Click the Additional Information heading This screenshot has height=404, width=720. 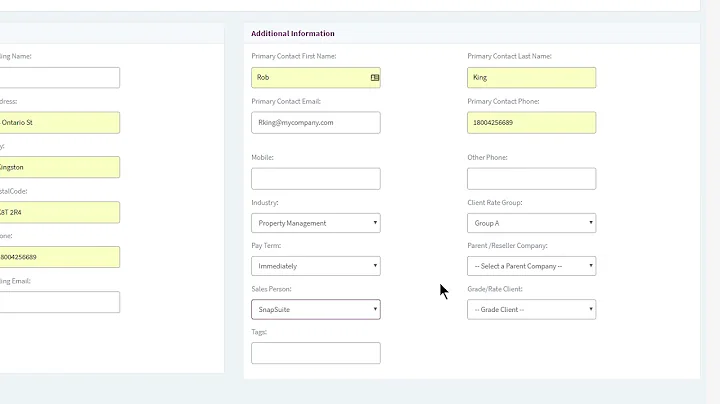[292, 34]
